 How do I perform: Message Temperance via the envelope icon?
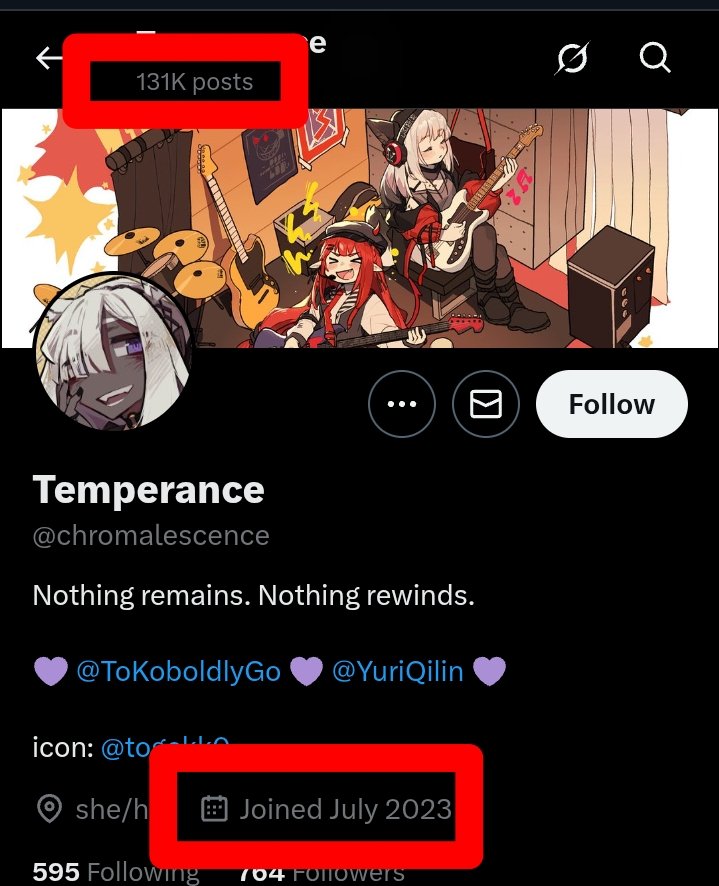(486, 404)
